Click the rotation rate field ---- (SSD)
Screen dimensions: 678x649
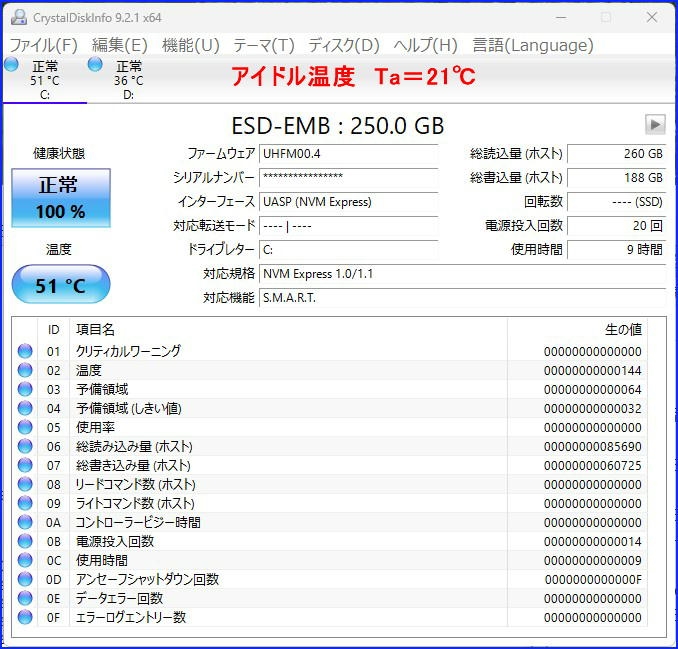pyautogui.click(x=616, y=201)
